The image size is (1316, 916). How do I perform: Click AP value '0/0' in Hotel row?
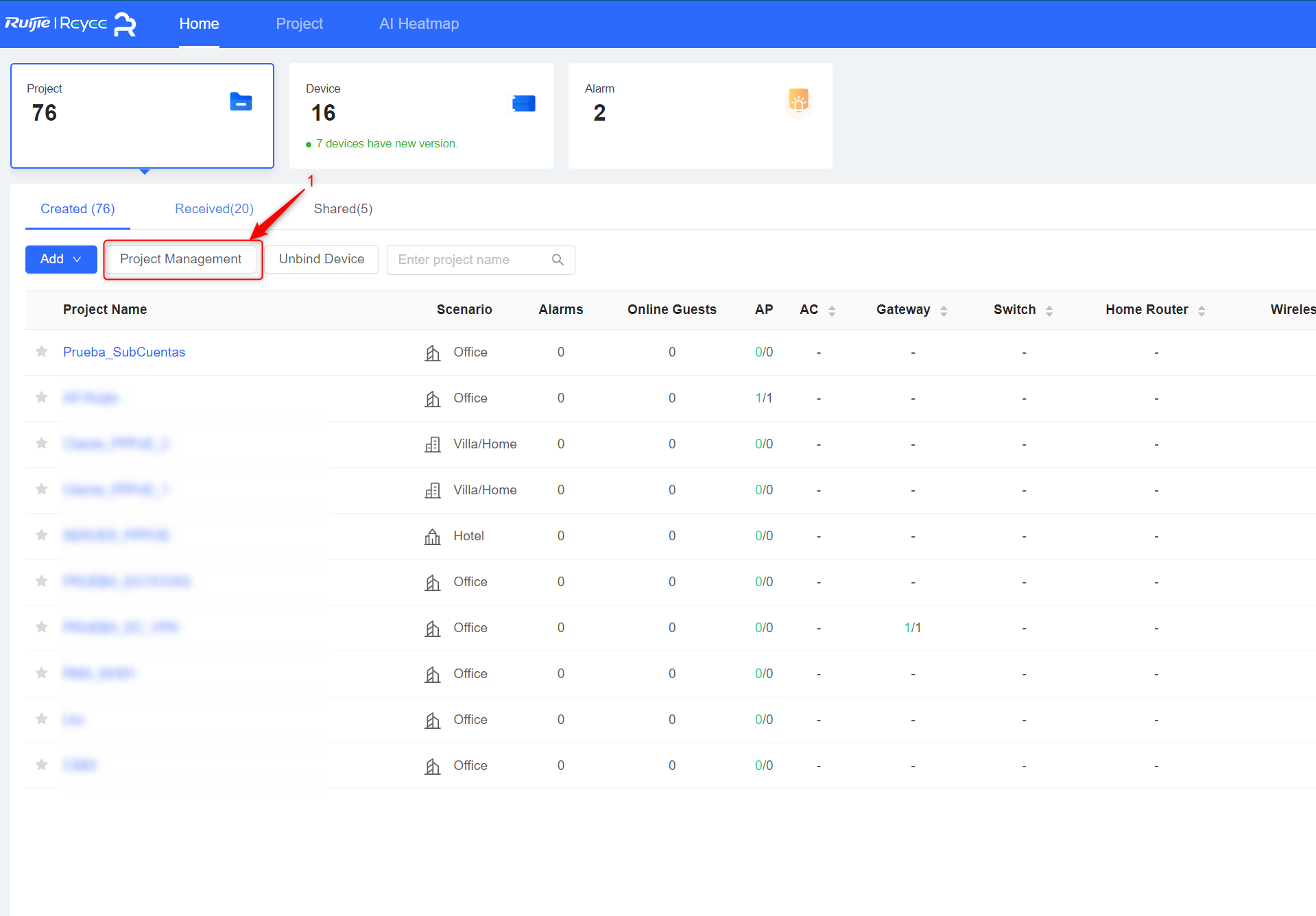coord(764,536)
